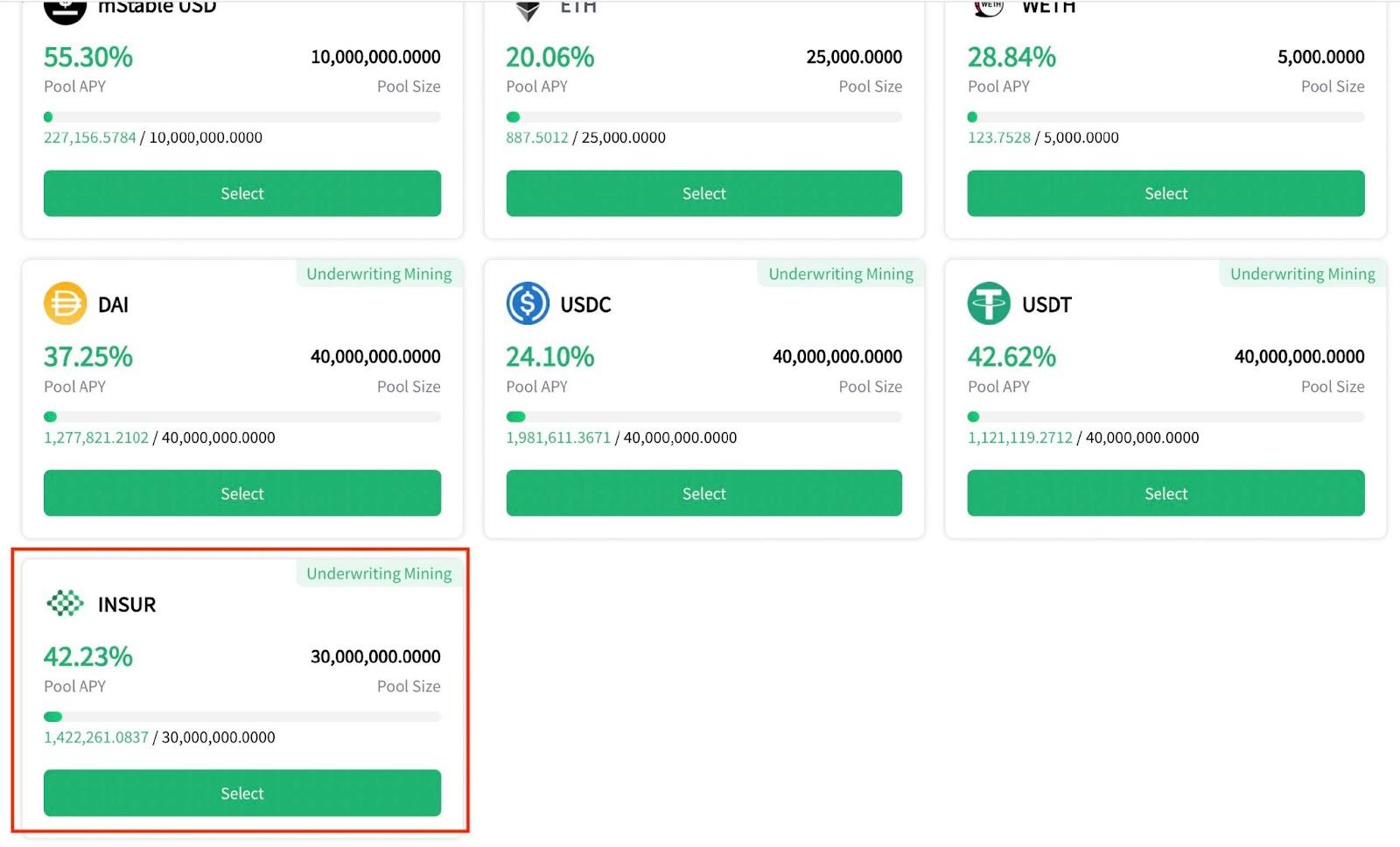Select the mStable USD pool
The width and height of the screenshot is (1400, 847).
point(242,193)
